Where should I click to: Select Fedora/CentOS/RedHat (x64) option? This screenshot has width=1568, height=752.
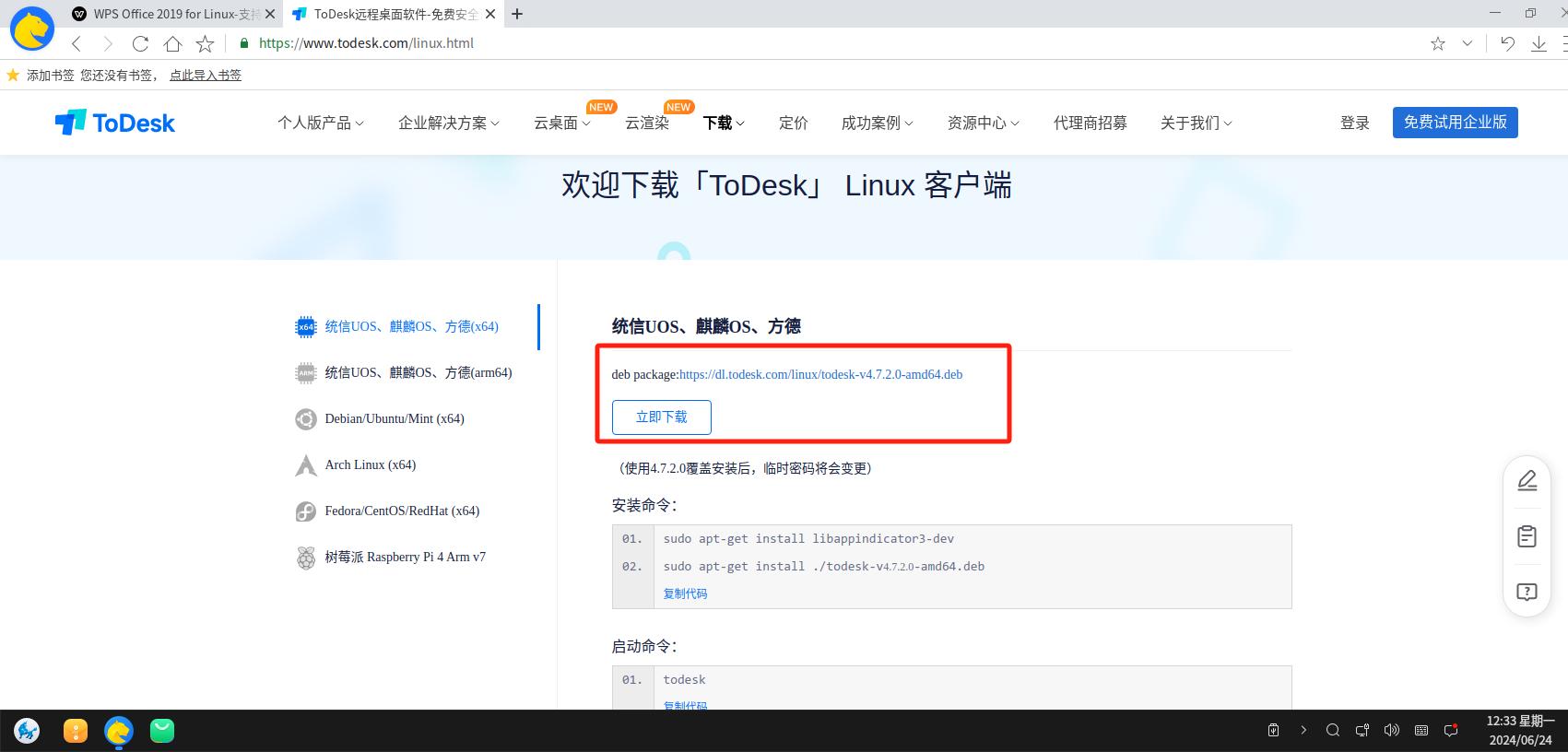402,511
